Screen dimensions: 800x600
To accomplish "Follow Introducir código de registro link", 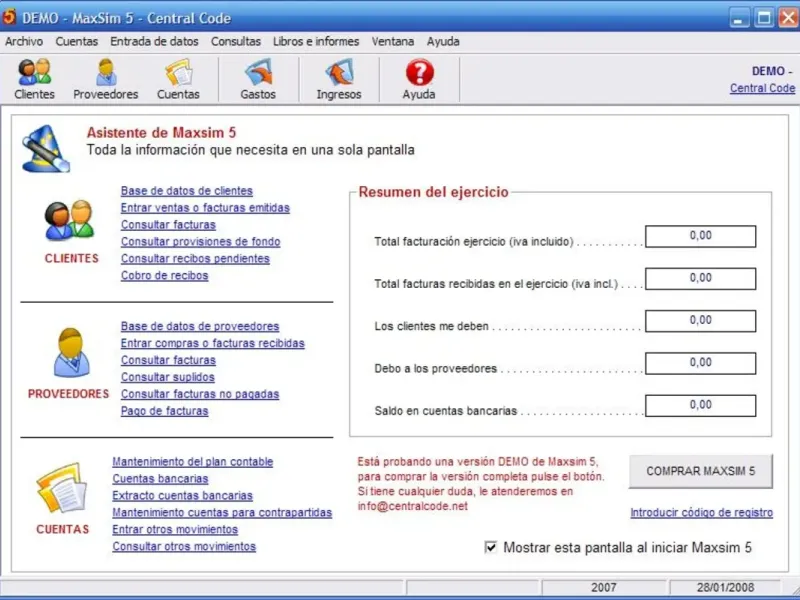I will 702,512.
